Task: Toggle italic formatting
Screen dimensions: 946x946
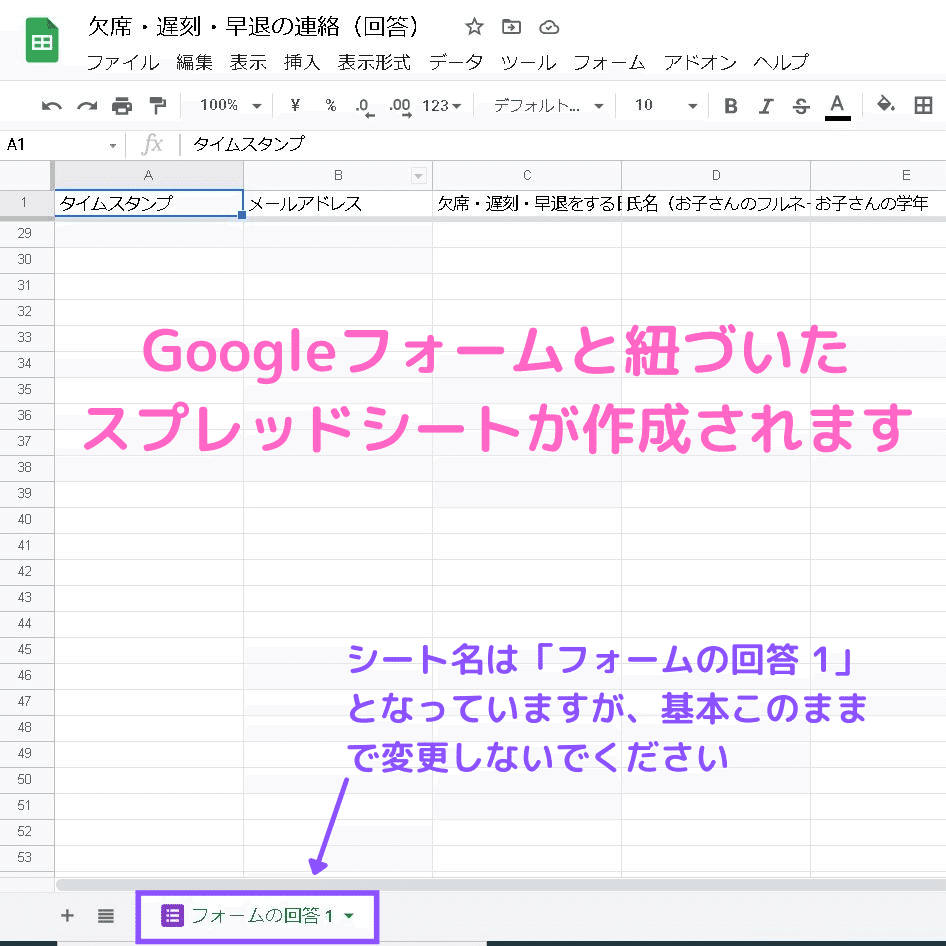Action: point(766,106)
